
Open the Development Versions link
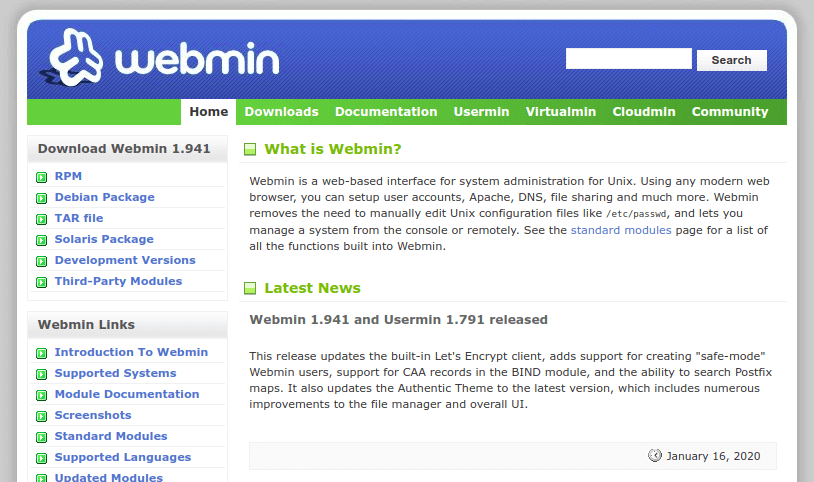[x=125, y=260]
